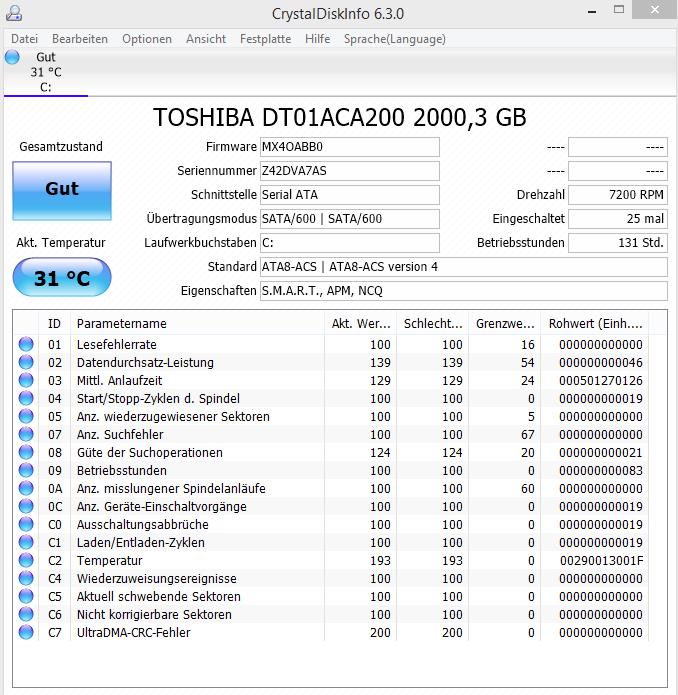Click the CrystalDiskInfo app icon in title bar
678x695 pixels.
pyautogui.click(x=14, y=13)
